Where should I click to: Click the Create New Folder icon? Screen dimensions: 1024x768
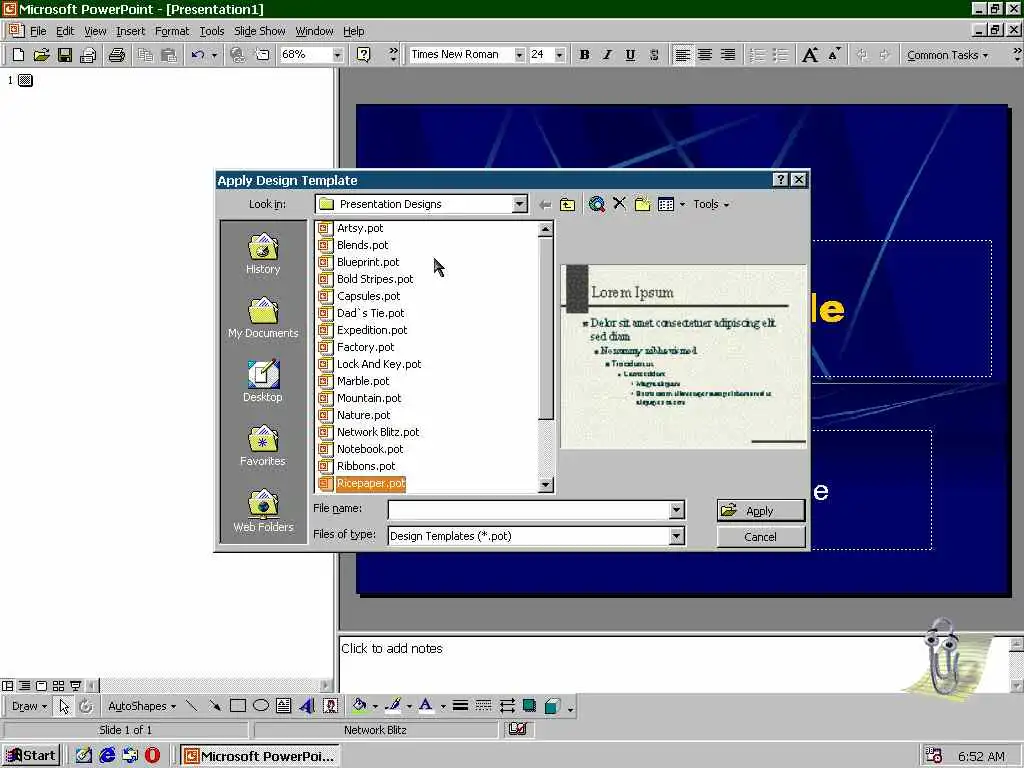(643, 204)
